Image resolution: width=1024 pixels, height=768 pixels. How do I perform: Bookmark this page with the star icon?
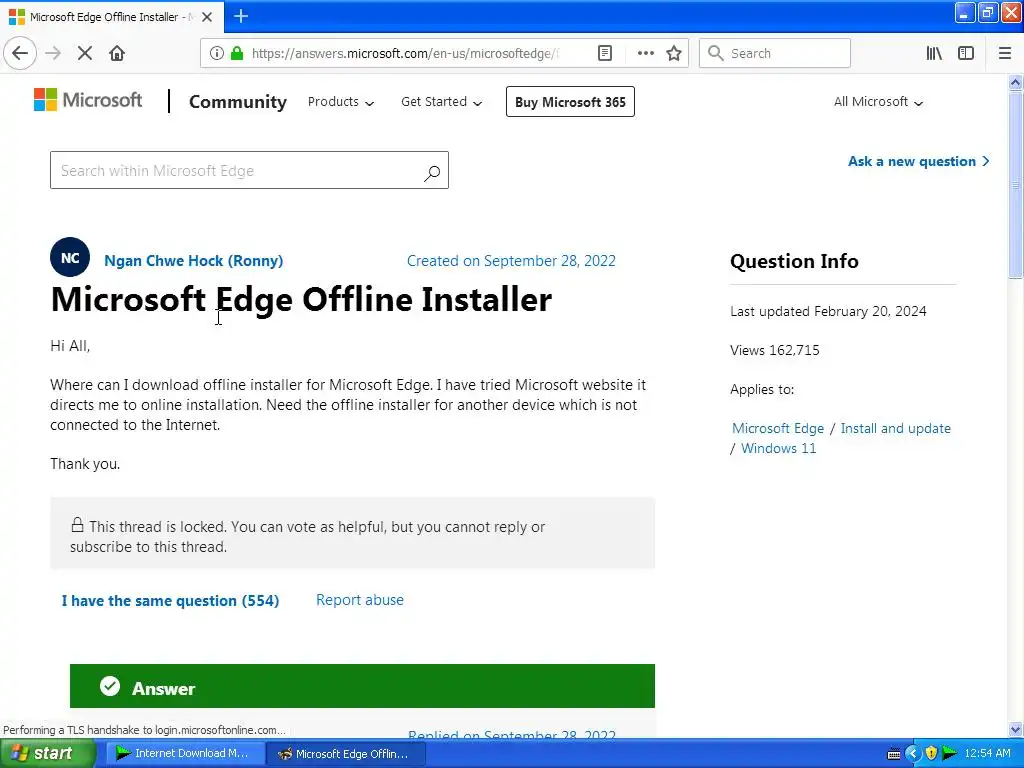coord(674,53)
